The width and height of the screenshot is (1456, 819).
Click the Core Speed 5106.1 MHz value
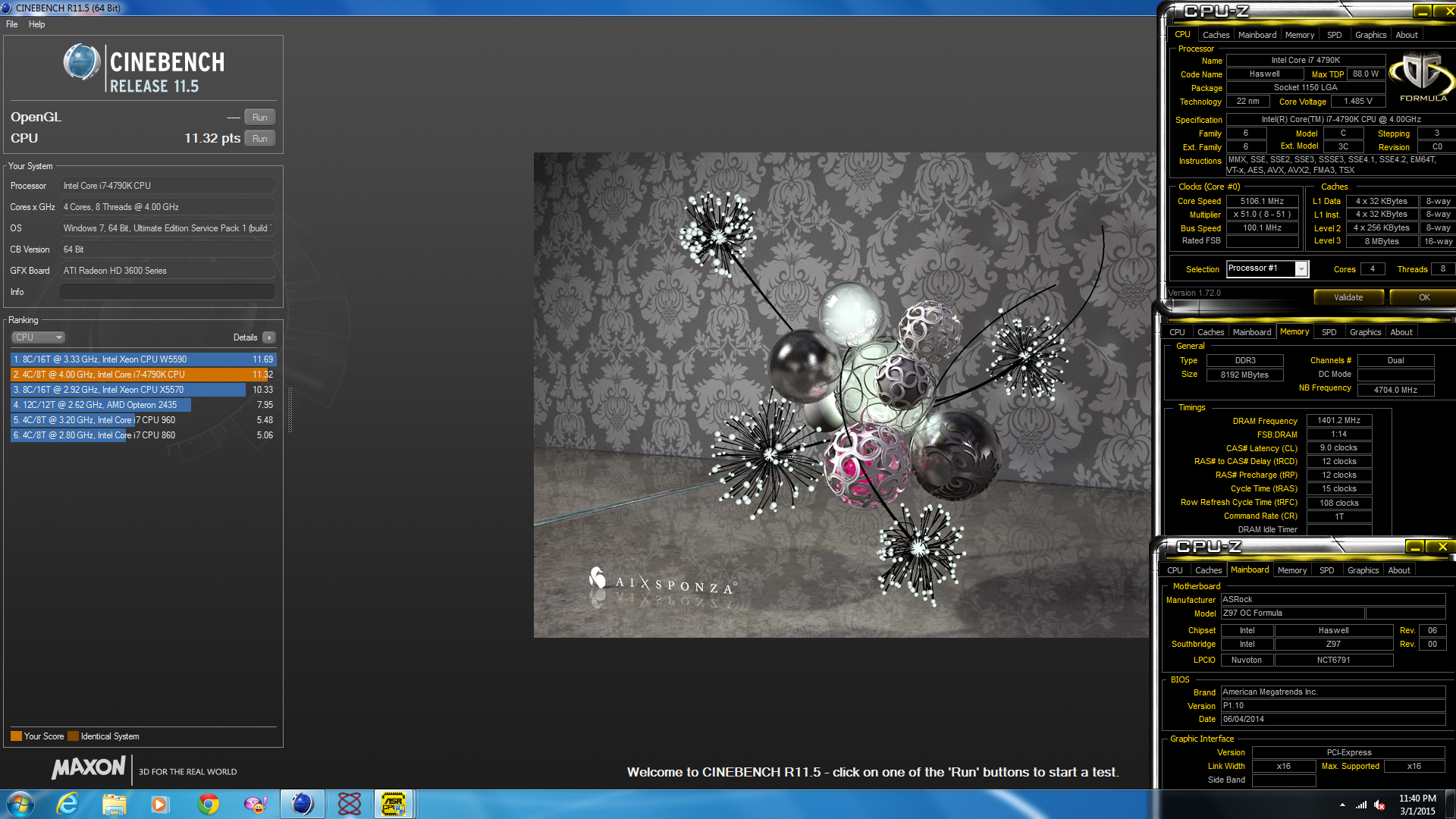pos(1263,201)
